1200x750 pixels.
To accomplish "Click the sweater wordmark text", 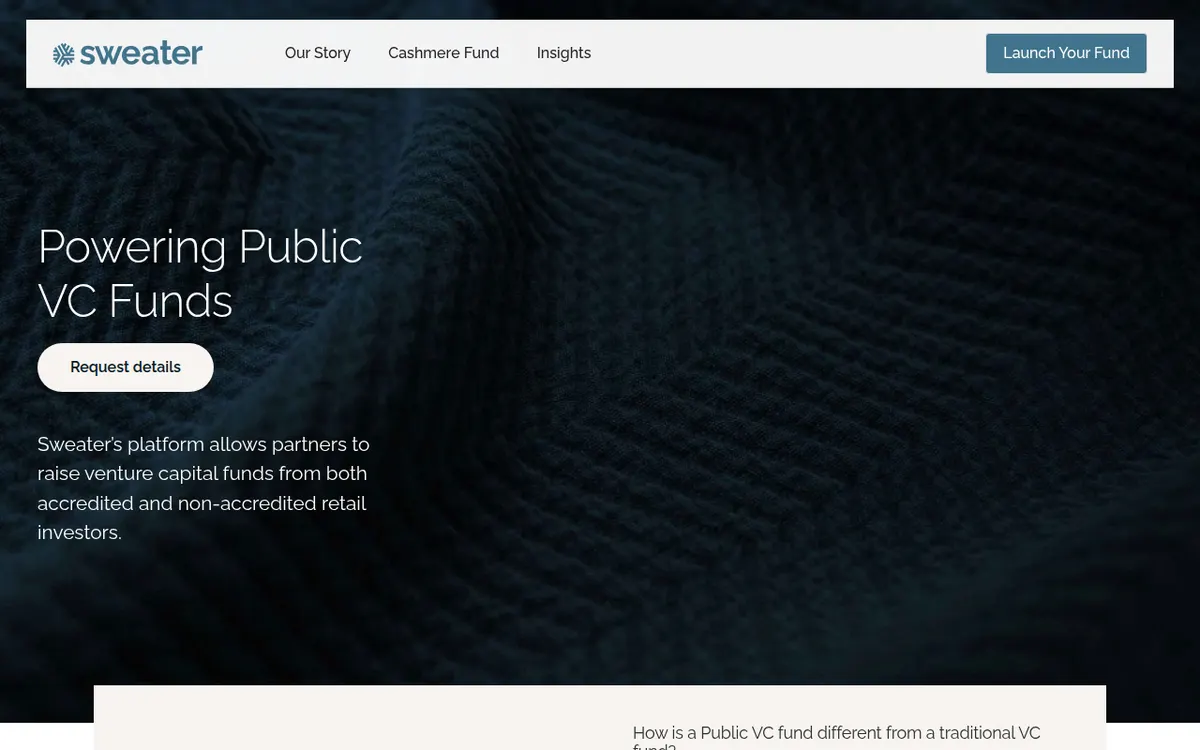I will (x=142, y=53).
